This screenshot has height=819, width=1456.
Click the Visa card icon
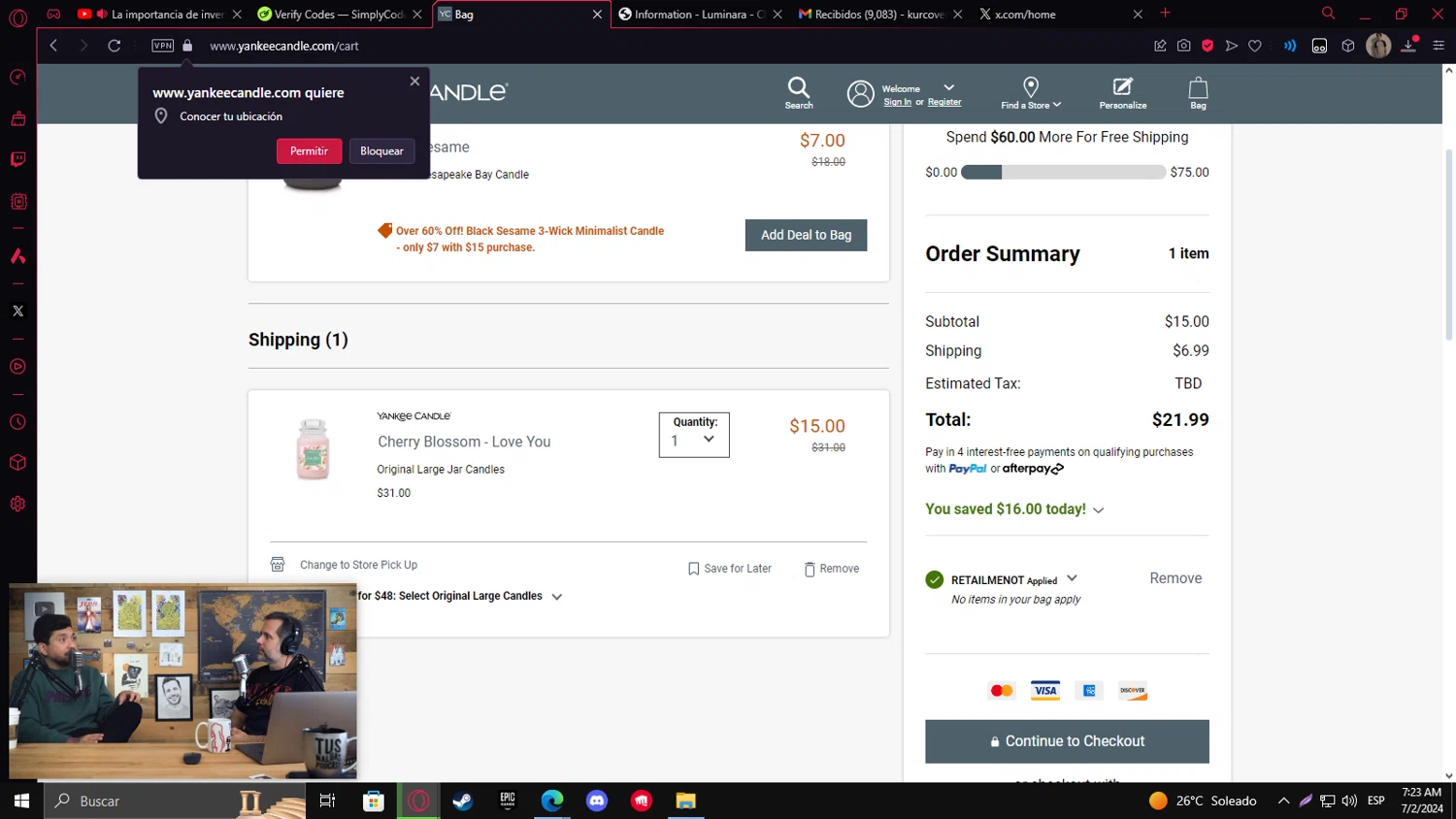tap(1045, 691)
